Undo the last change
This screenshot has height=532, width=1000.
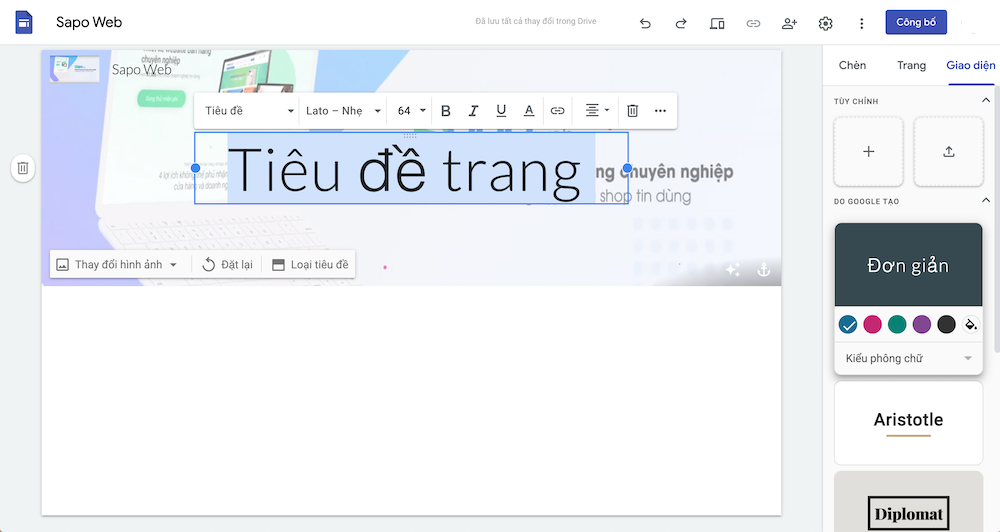pos(645,24)
